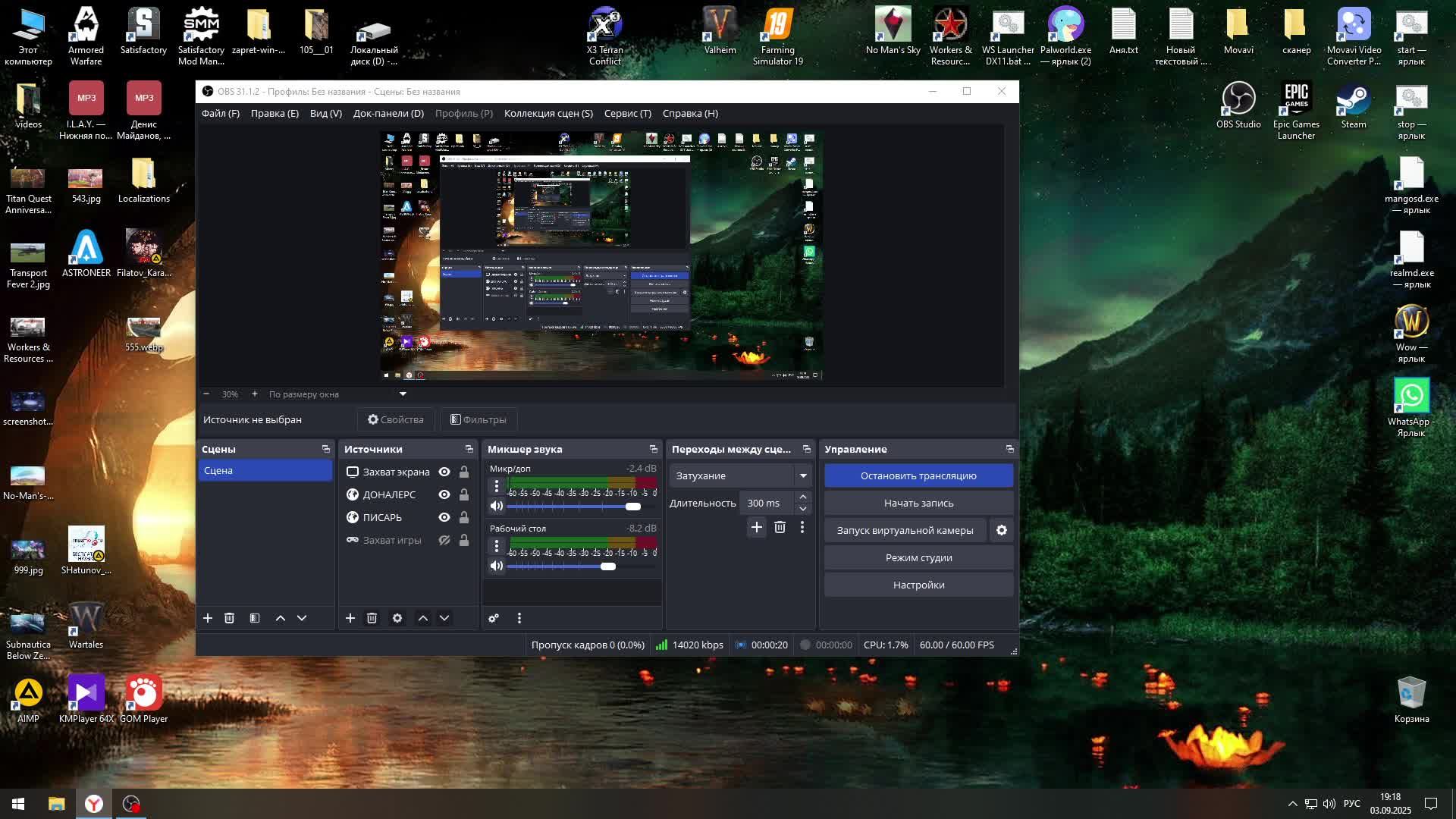Screen dimensions: 1456x819
Task: Open virtual camera settings gear
Action: 1002,530
